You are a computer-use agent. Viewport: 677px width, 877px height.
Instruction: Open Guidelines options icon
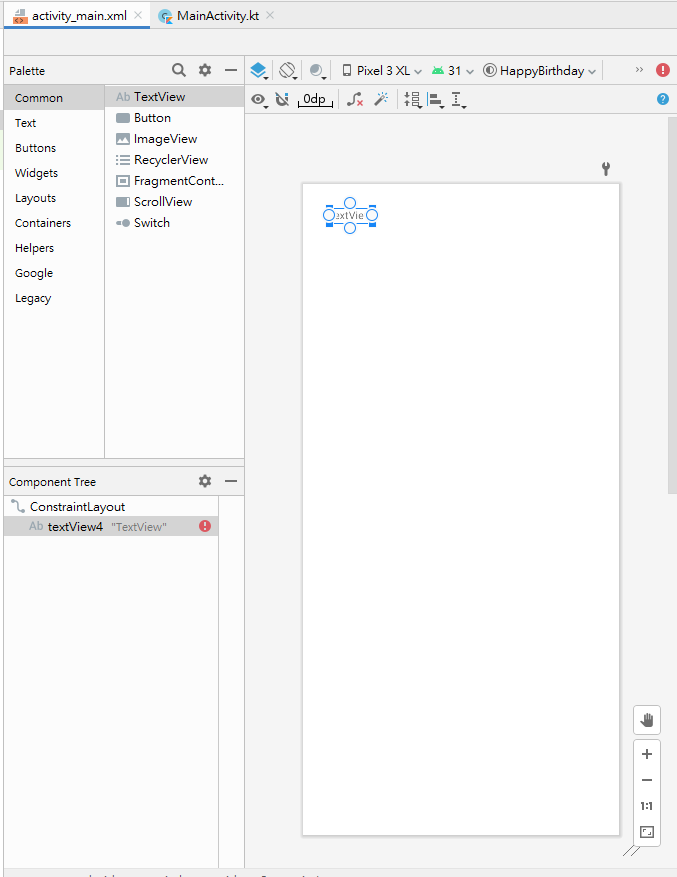[458, 100]
